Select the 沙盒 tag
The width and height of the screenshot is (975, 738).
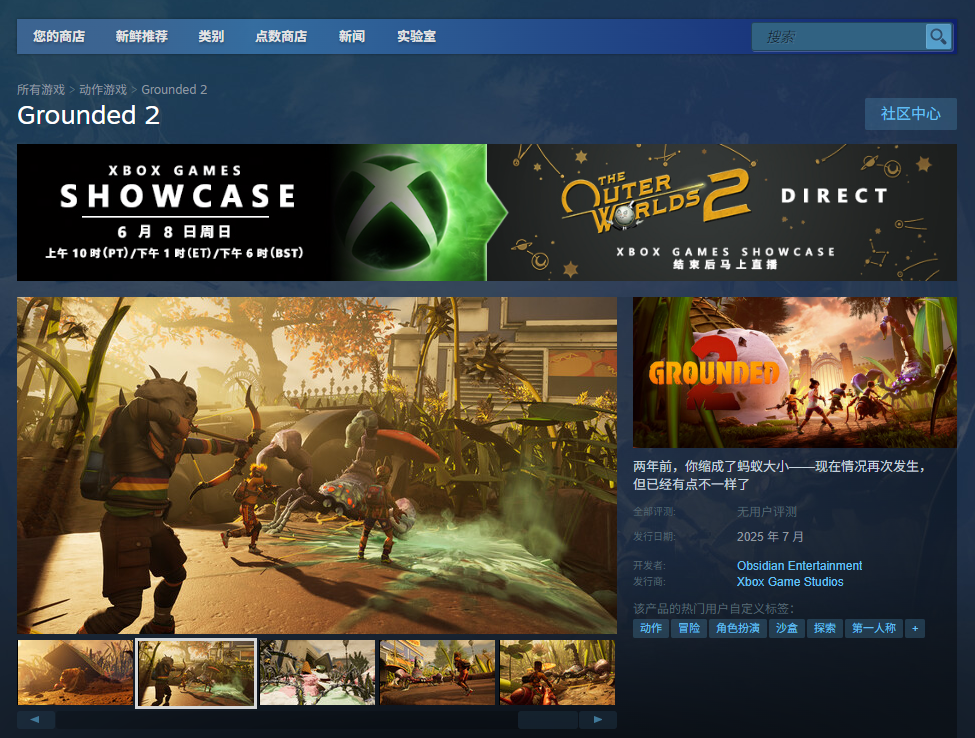[787, 629]
